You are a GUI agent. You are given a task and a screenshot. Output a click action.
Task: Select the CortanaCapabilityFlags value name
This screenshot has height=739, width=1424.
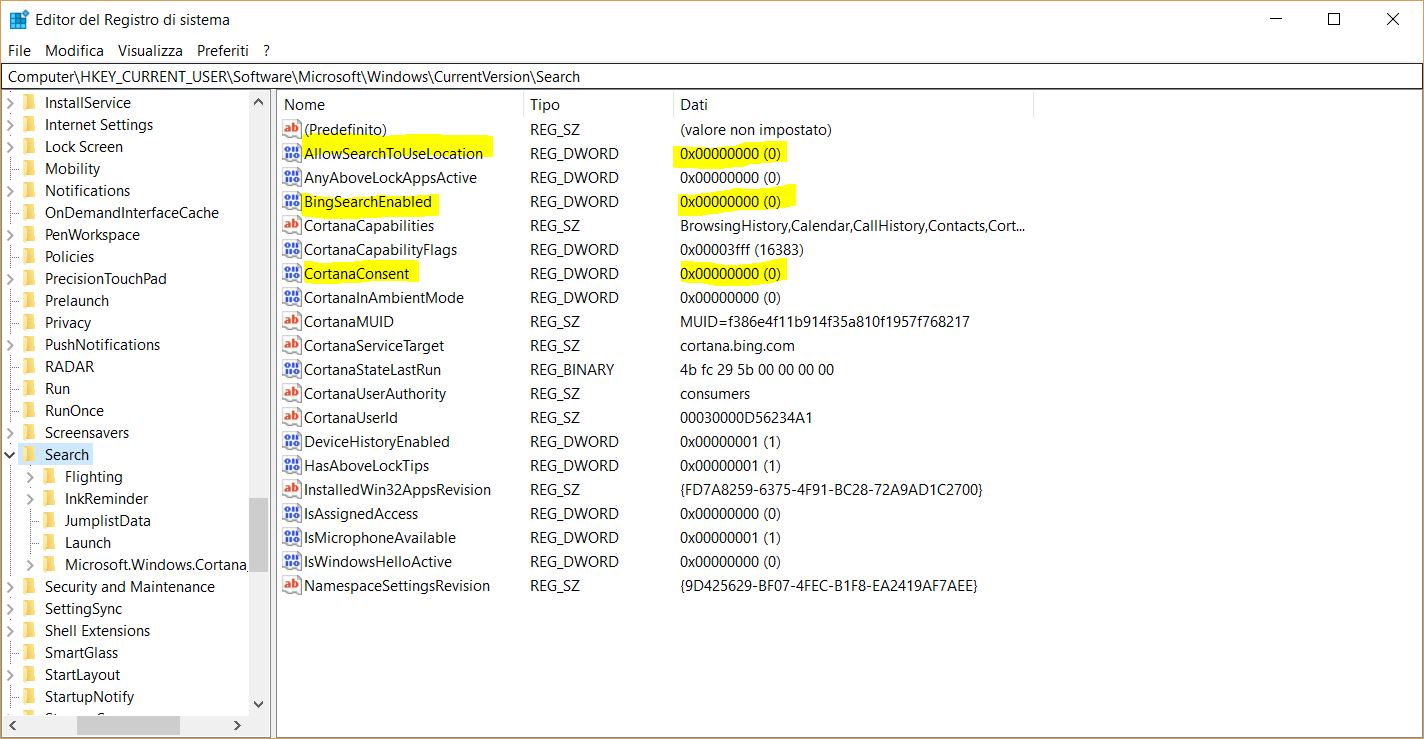coord(380,249)
